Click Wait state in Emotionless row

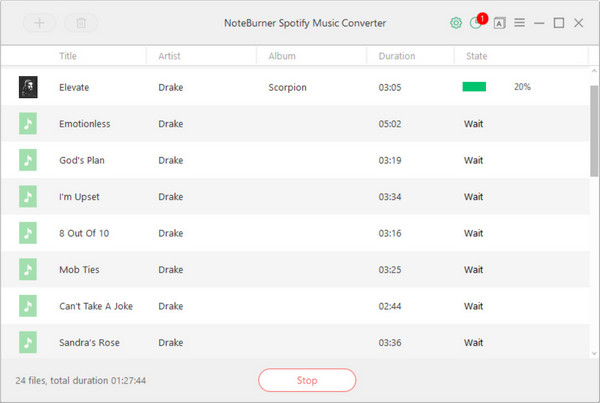pos(473,124)
